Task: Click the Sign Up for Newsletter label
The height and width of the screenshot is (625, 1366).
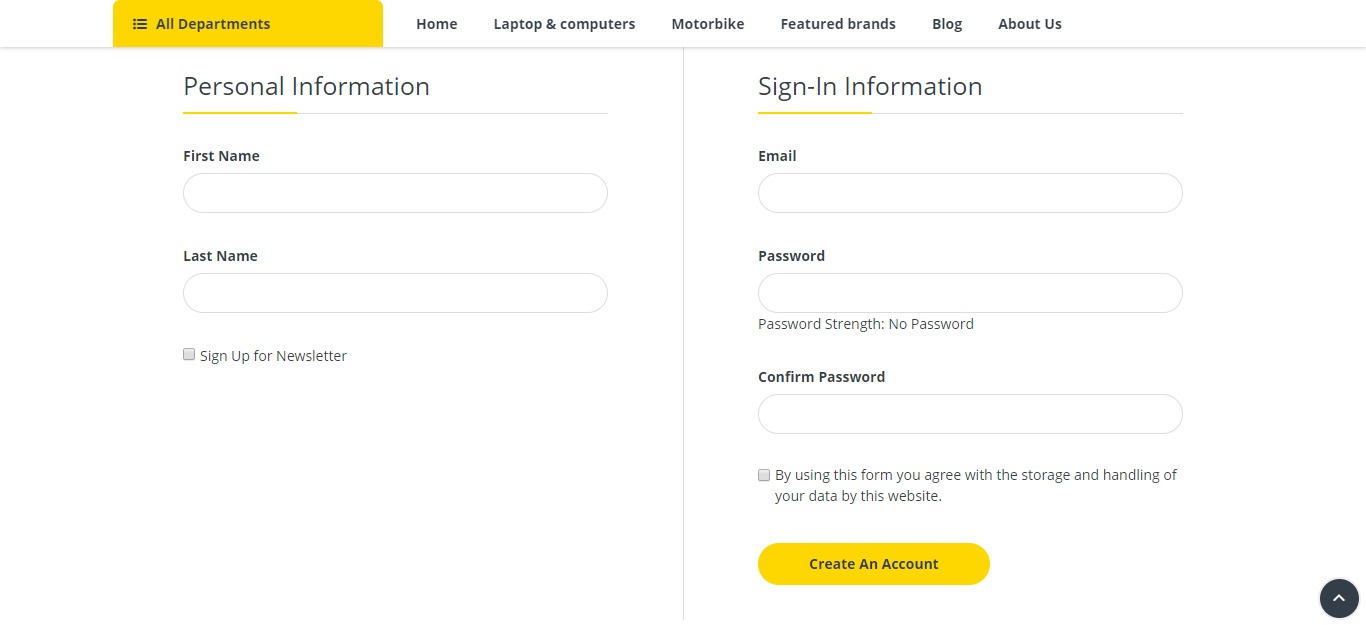Action: [273, 356]
